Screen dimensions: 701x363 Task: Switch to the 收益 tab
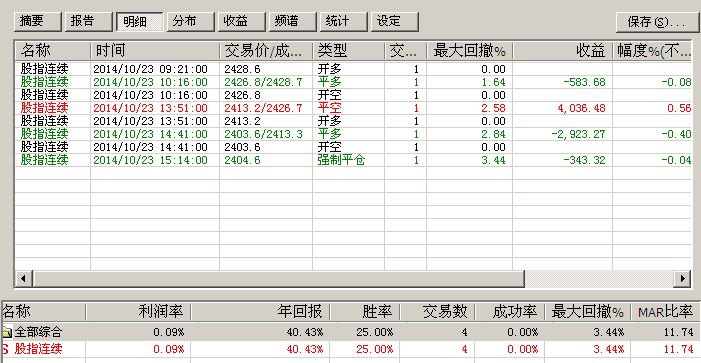241,21
